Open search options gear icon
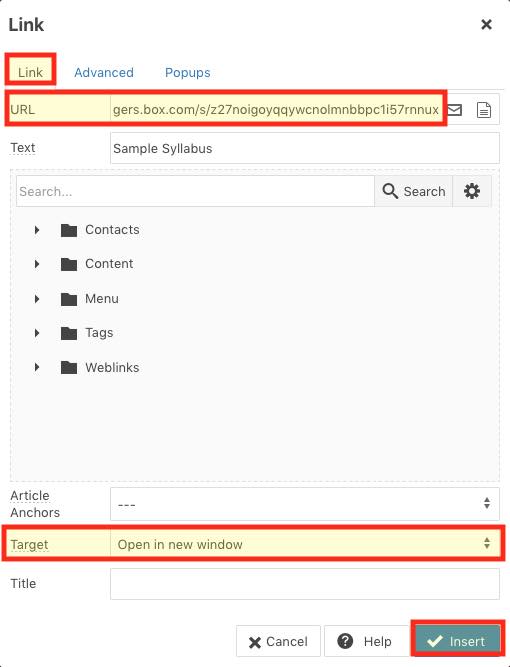Image resolution: width=510 pixels, height=667 pixels. 472,191
